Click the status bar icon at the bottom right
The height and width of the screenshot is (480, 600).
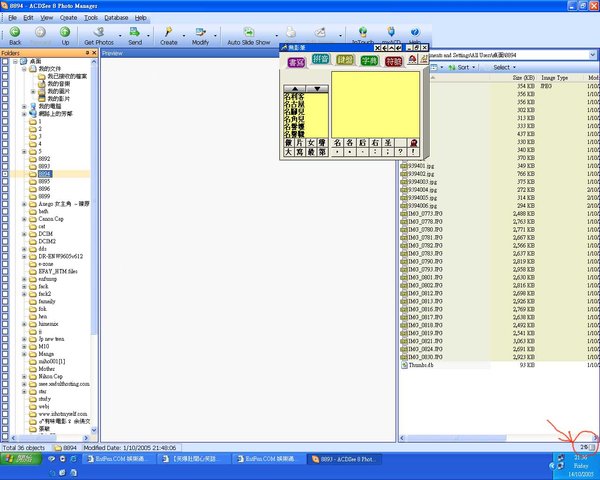[592, 447]
